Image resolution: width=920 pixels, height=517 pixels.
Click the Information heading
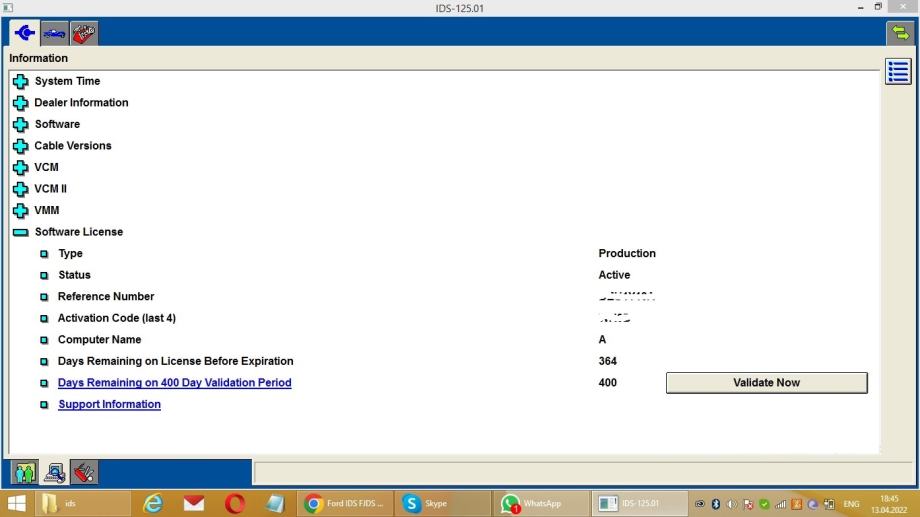38,58
